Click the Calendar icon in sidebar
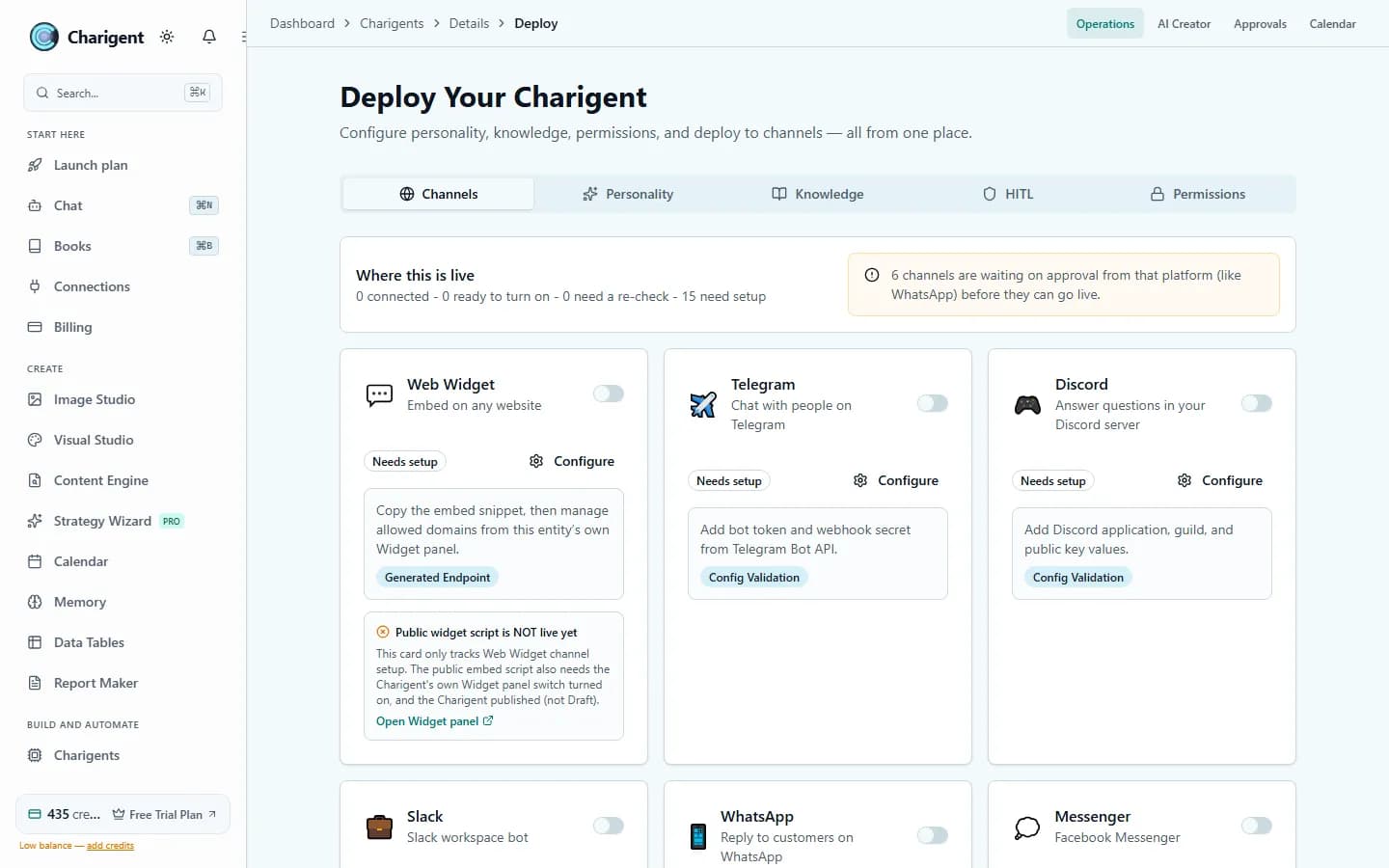 (x=35, y=561)
